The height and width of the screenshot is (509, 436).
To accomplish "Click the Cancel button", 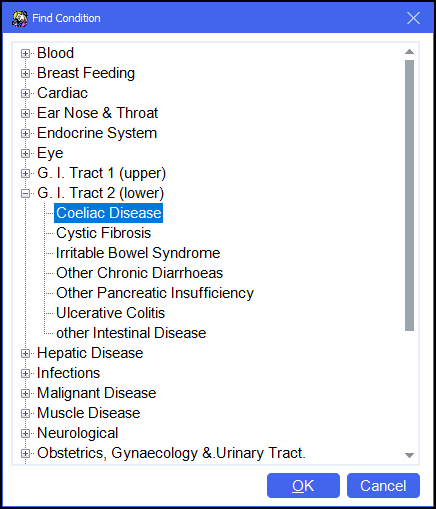I will point(383,486).
